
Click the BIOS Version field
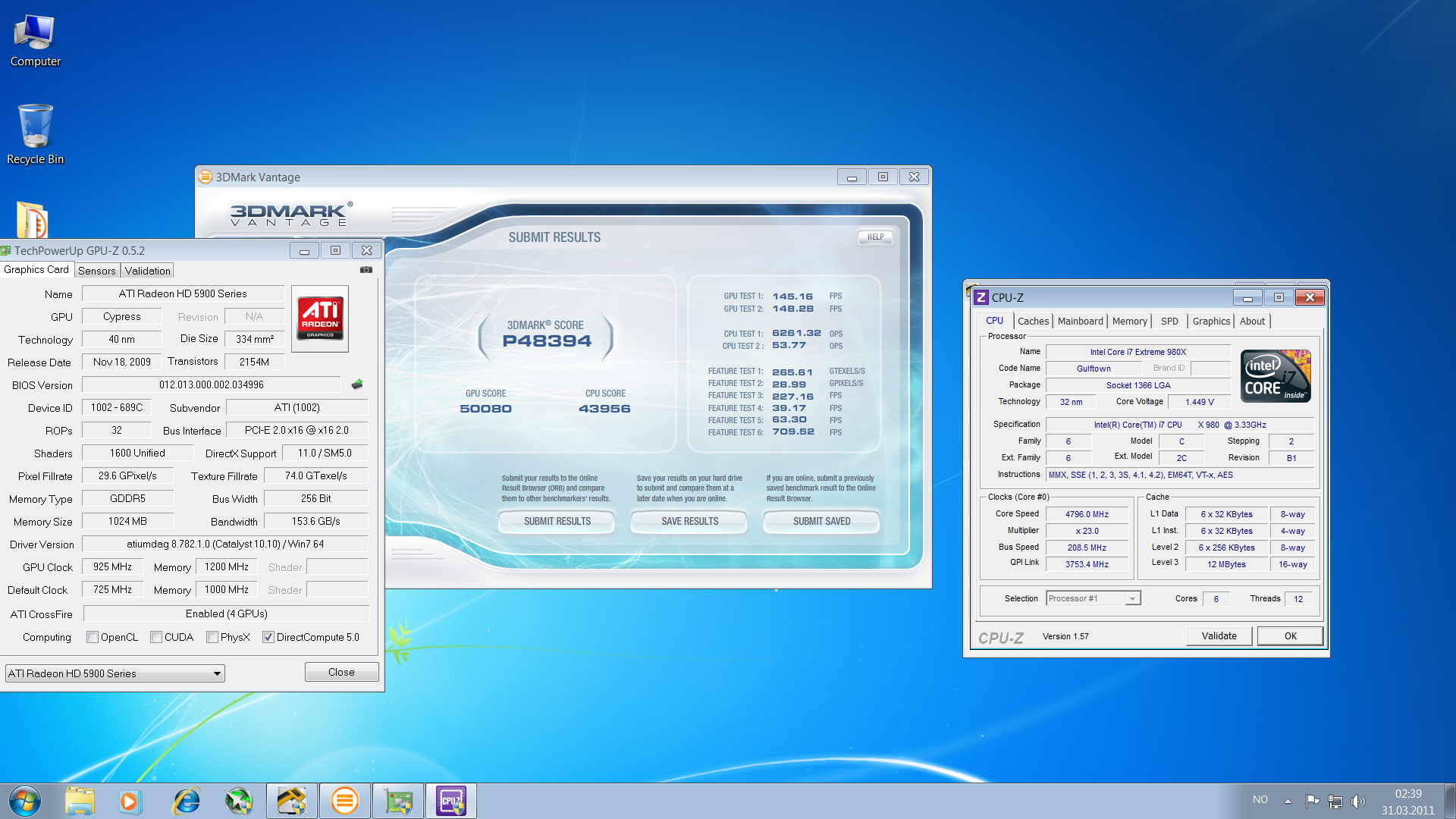point(212,384)
